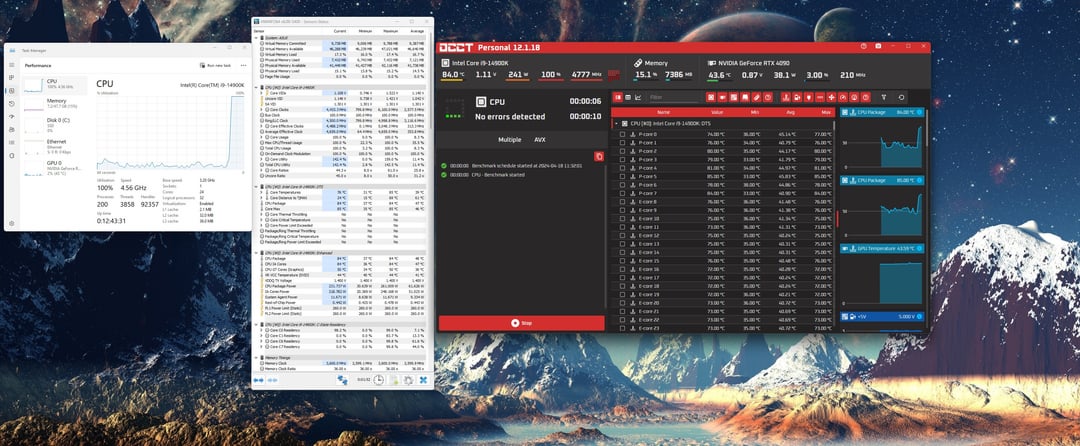This screenshot has height=446, width=1080.
Task: Open App history icon in Task Manager sidebar
Action: [x=12, y=104]
